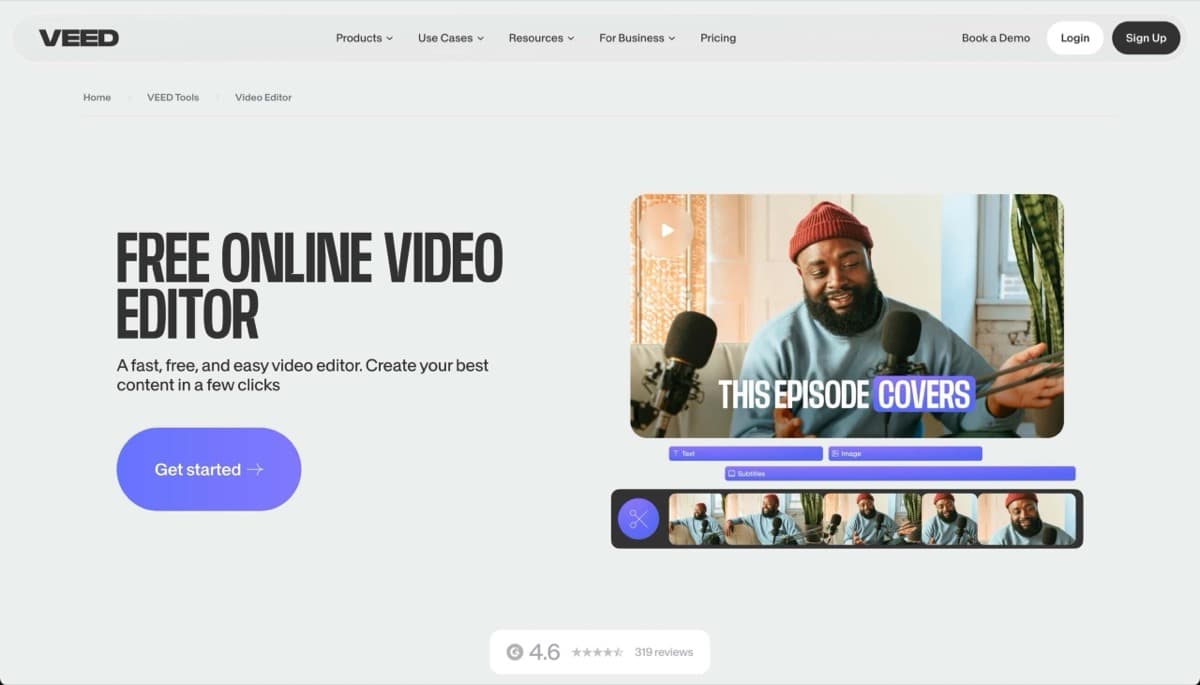Click Book a Demo
The width and height of the screenshot is (1200, 685).
[x=995, y=38]
